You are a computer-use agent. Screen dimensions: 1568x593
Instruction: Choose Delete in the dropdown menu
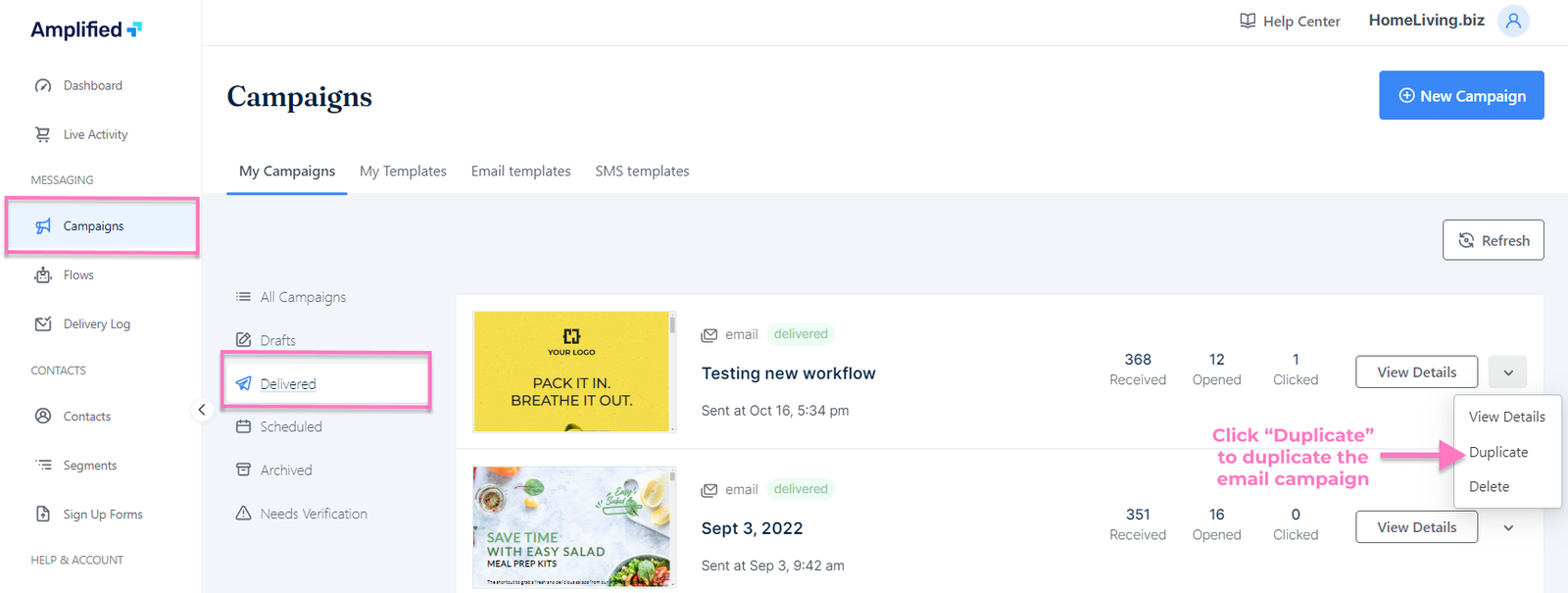(1489, 486)
